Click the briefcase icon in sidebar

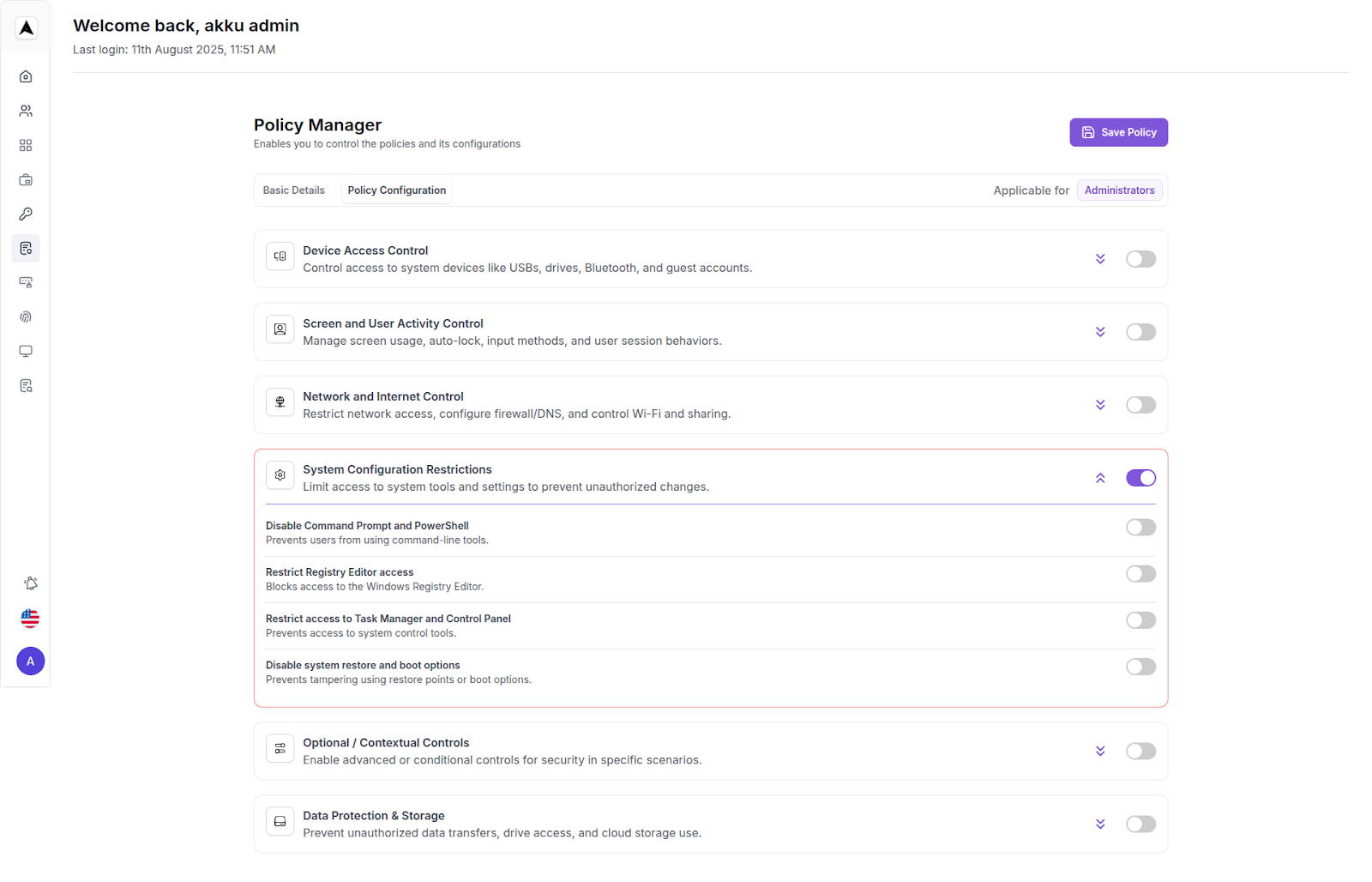tap(25, 179)
